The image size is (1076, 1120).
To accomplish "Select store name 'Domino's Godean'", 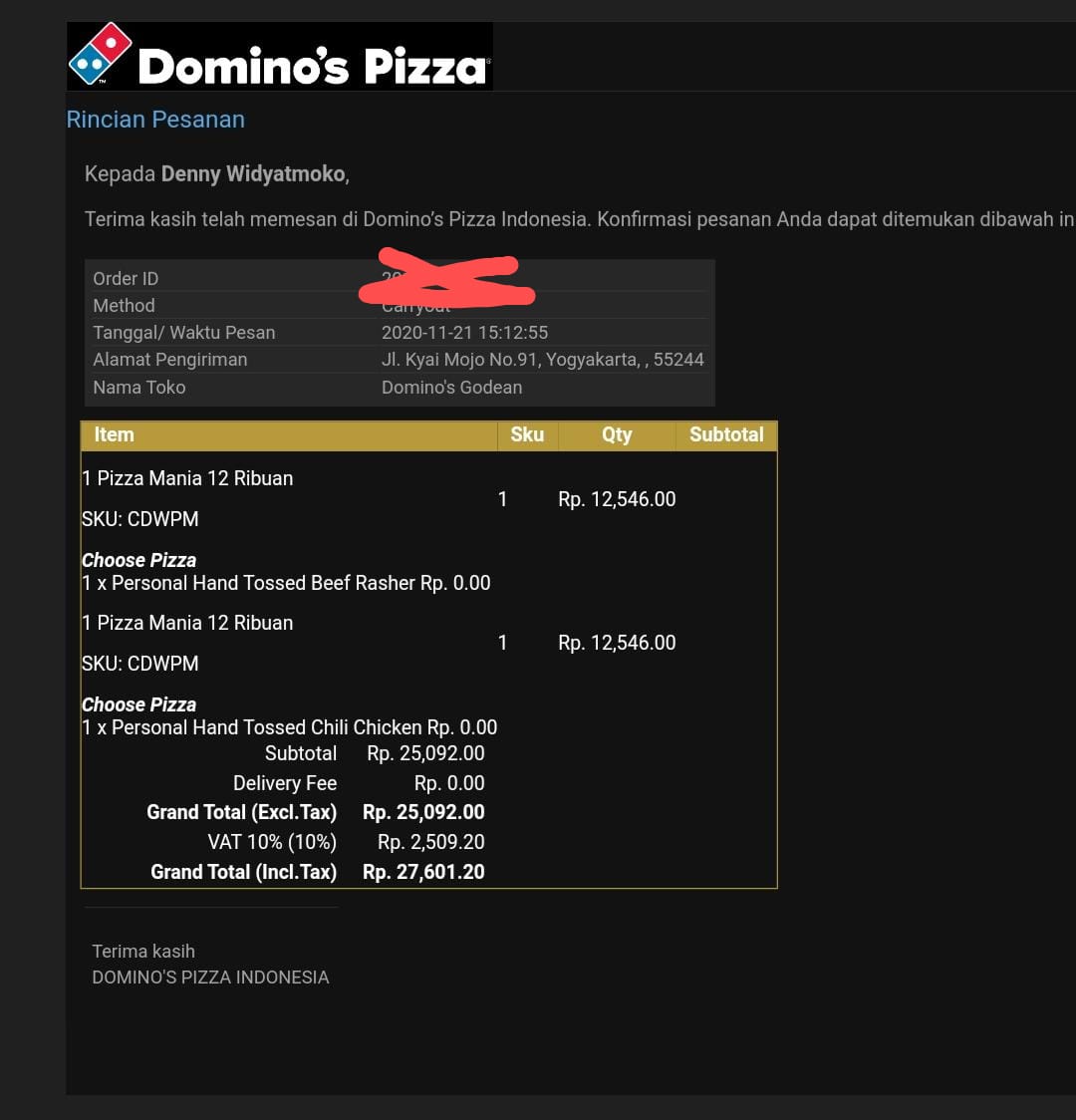I will tap(452, 388).
